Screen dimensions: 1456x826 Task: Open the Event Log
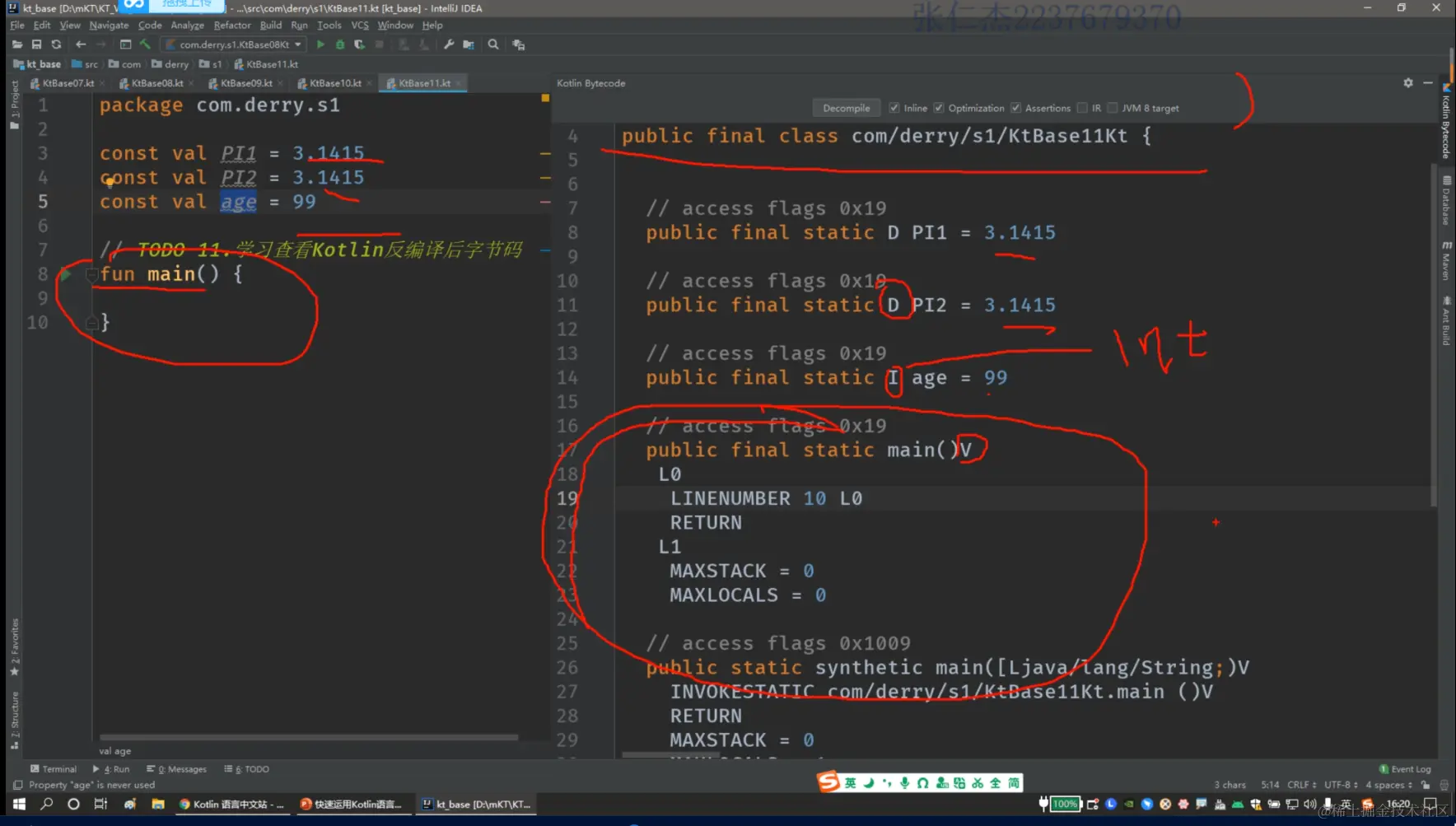(1405, 769)
